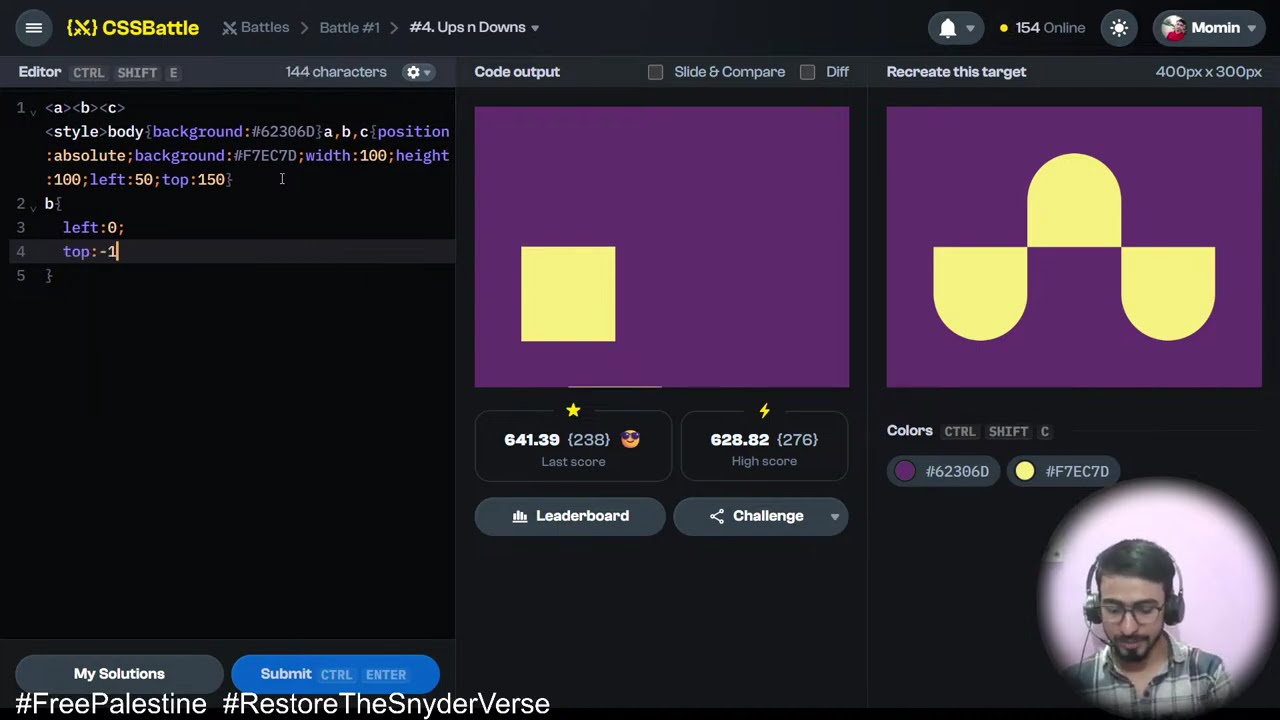Go to the Battles page
1280x720 pixels.
click(x=255, y=27)
